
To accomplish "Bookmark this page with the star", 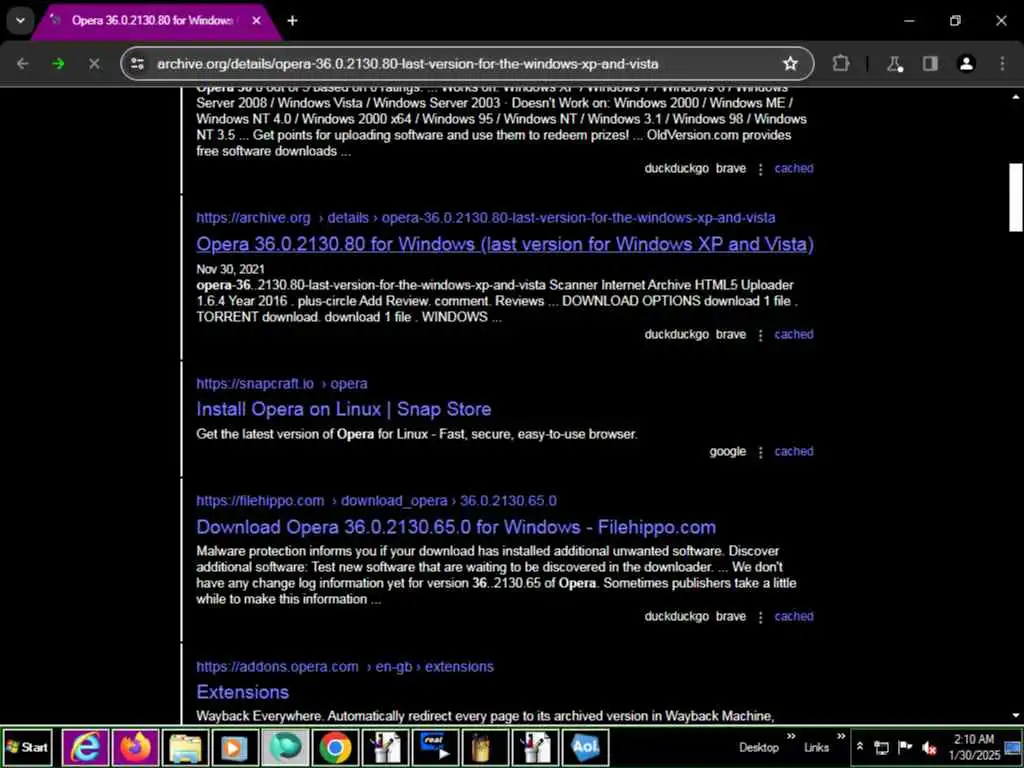I will pos(790,63).
